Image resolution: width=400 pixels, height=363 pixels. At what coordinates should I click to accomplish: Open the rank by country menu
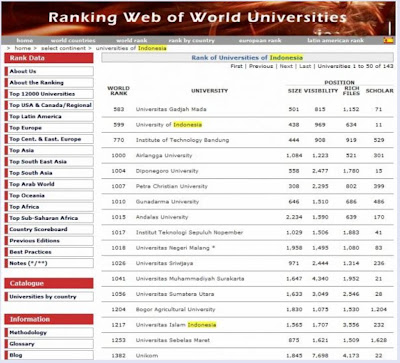coord(192,40)
